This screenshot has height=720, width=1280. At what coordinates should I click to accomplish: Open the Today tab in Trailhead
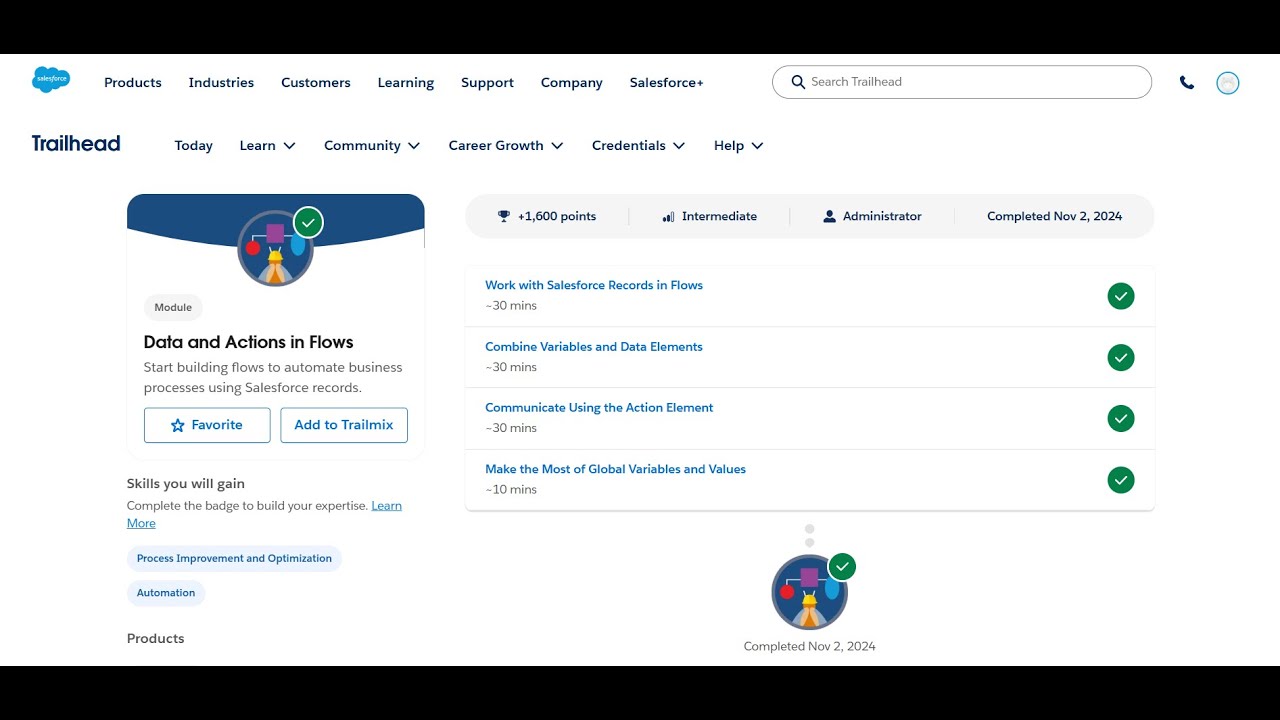click(x=193, y=146)
